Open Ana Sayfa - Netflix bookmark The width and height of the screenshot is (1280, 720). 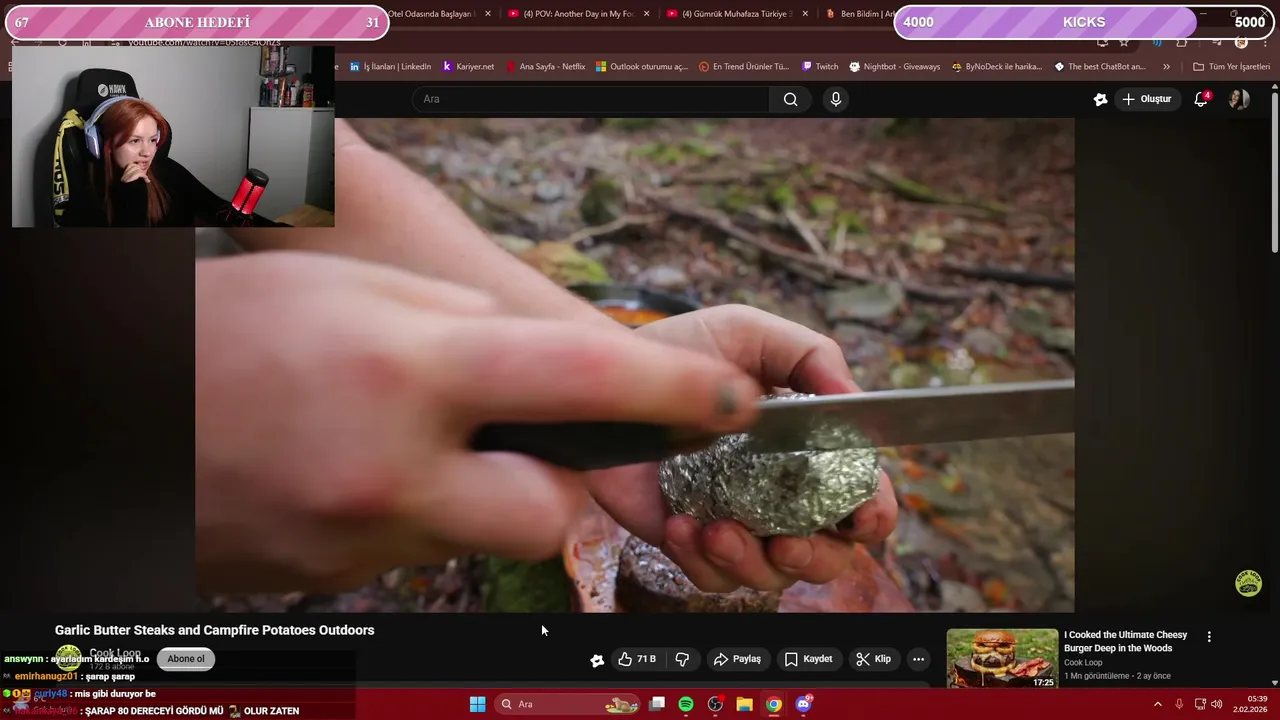pos(545,67)
